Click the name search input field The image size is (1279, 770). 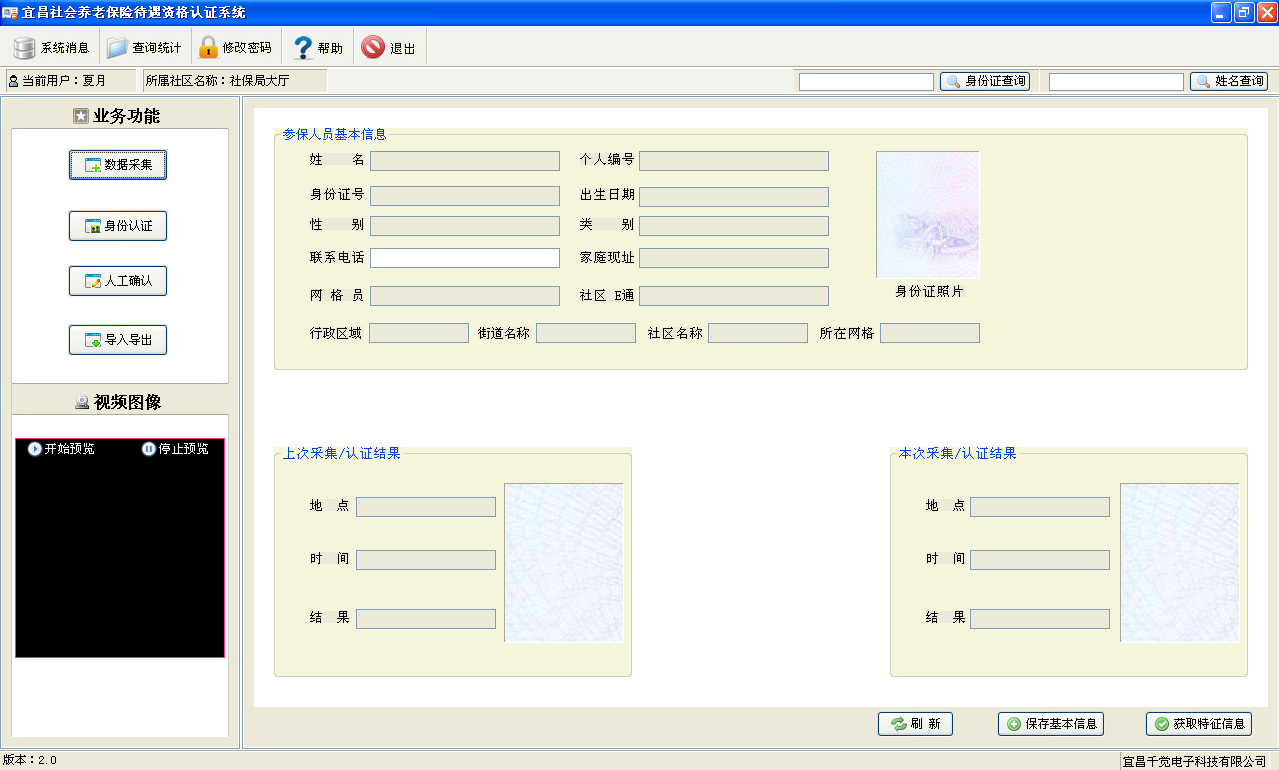point(1115,82)
